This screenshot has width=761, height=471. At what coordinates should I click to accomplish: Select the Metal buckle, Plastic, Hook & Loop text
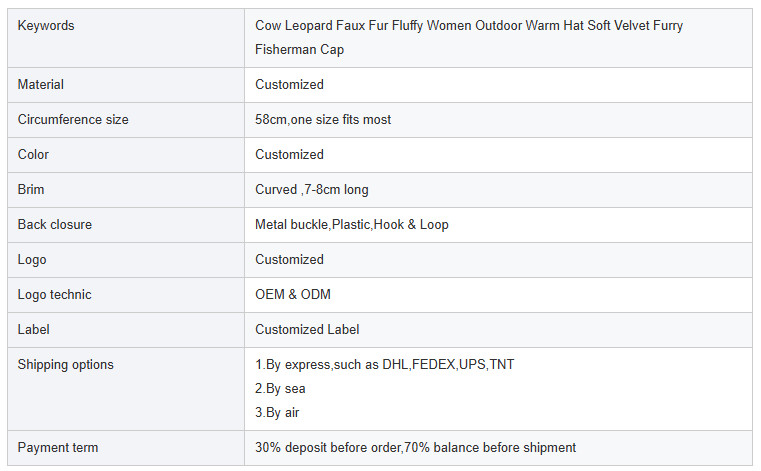point(352,225)
